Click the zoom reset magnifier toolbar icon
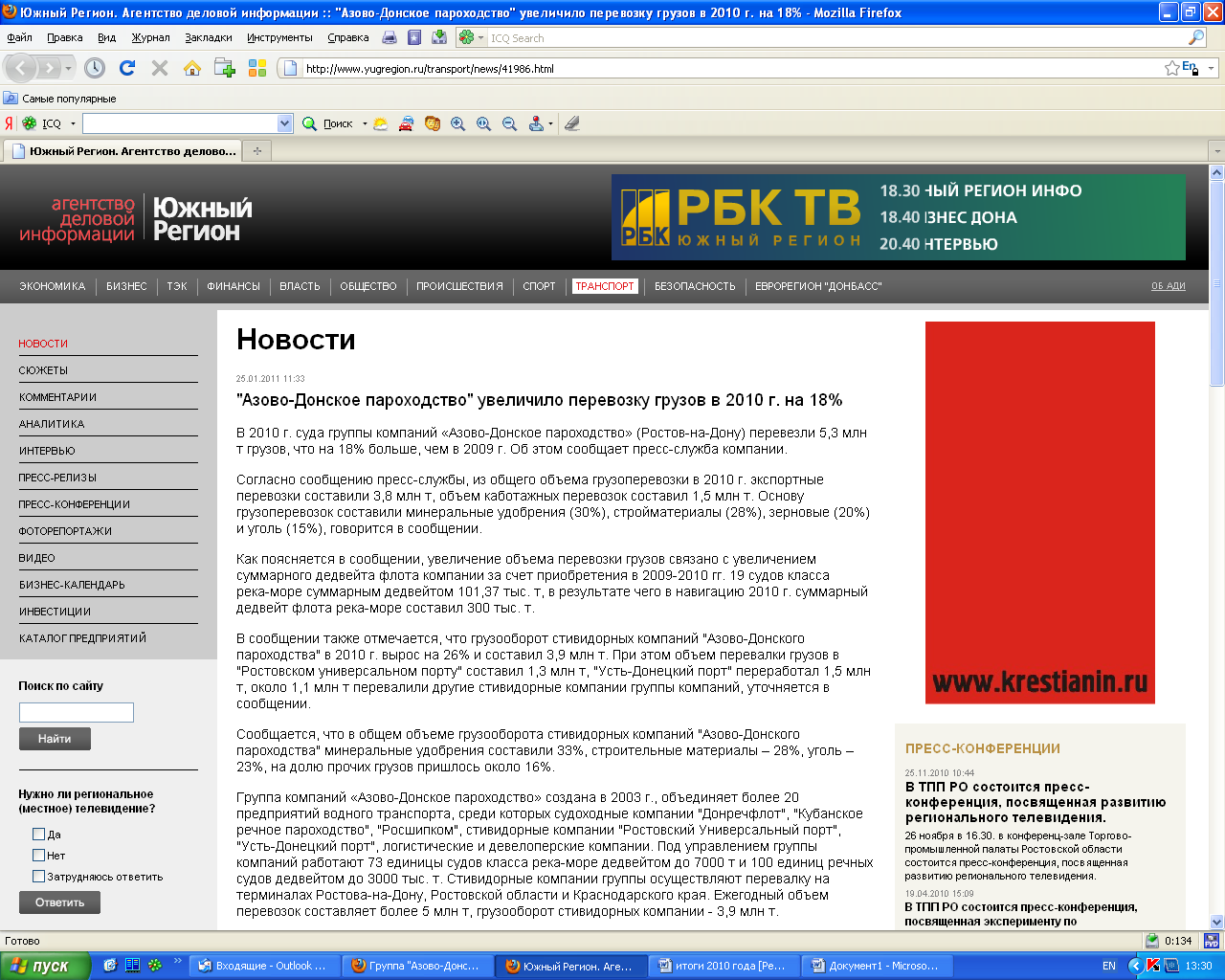1225x980 pixels. click(484, 123)
